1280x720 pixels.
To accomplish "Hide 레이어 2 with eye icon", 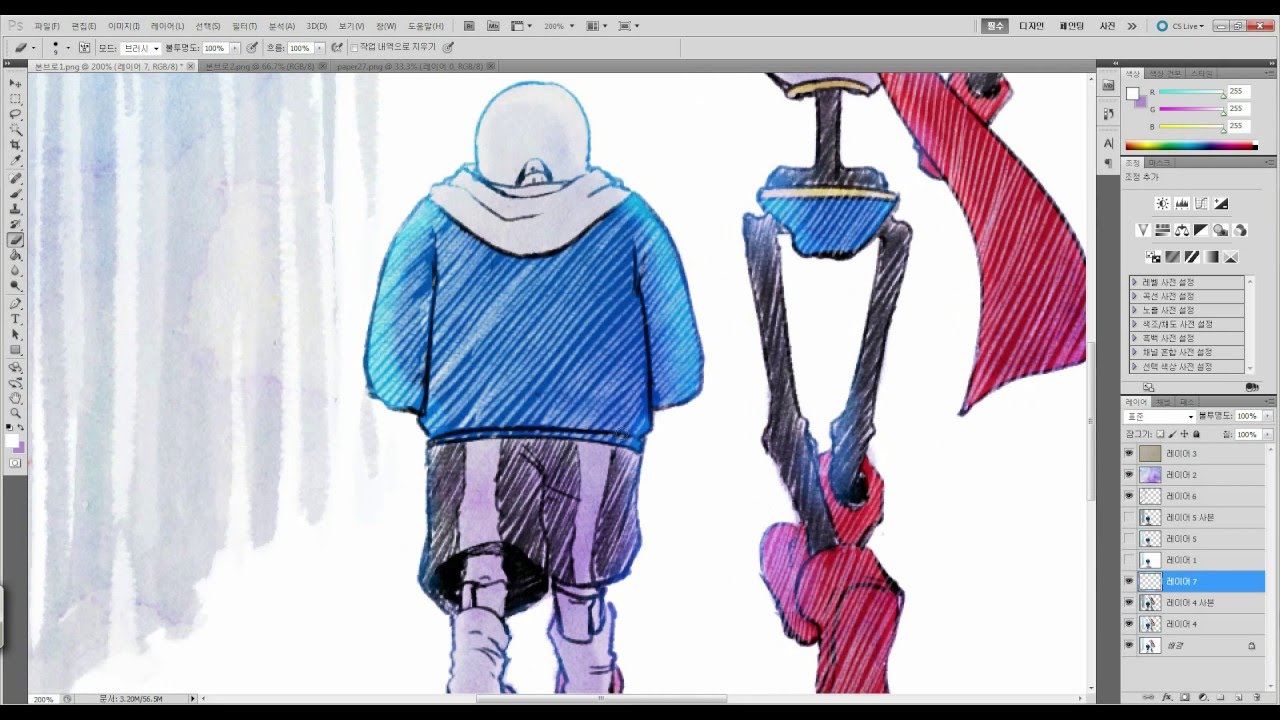I will 1129,475.
